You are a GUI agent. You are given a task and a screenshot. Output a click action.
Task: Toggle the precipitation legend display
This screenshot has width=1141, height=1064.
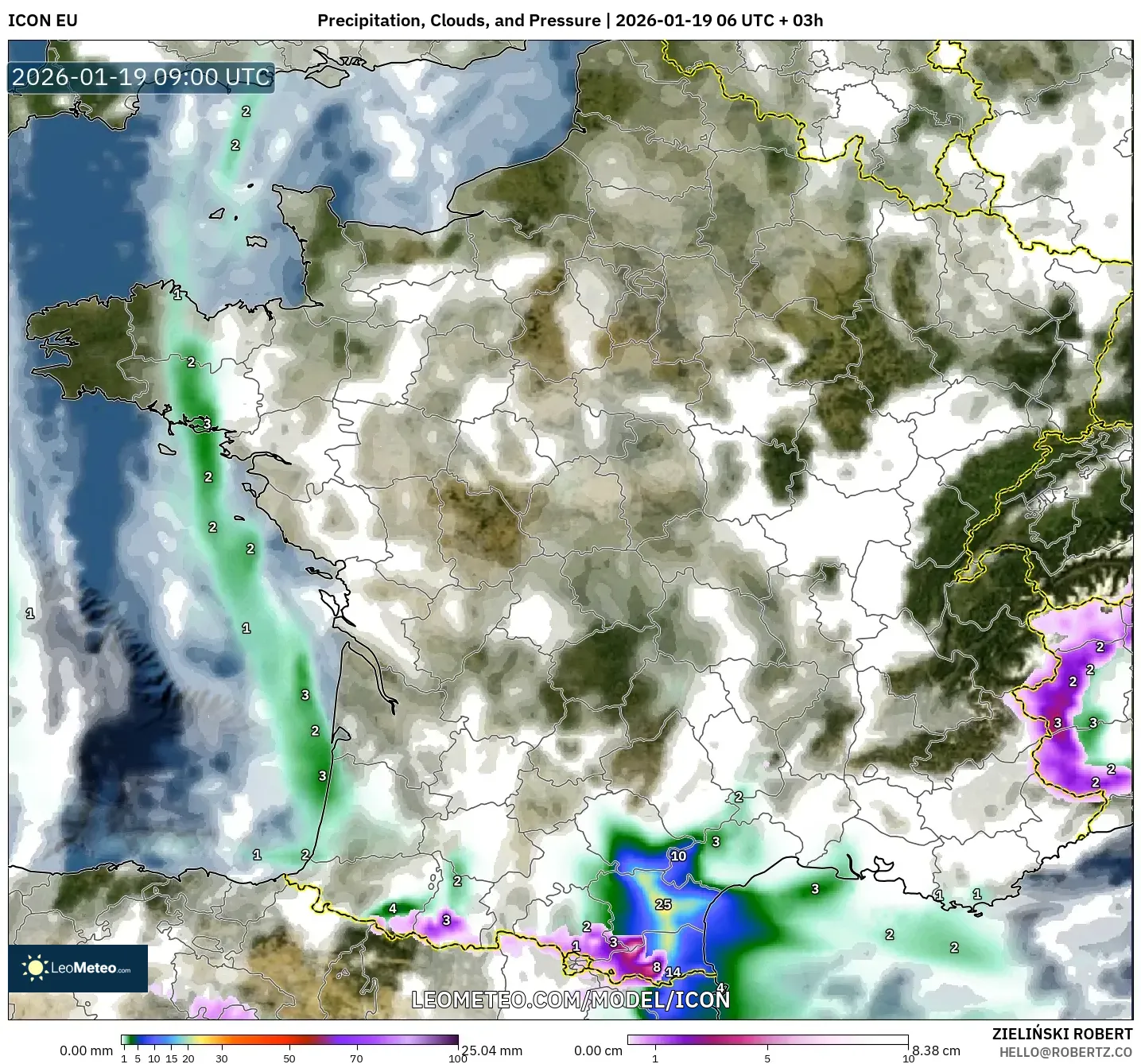[x=290, y=1038]
